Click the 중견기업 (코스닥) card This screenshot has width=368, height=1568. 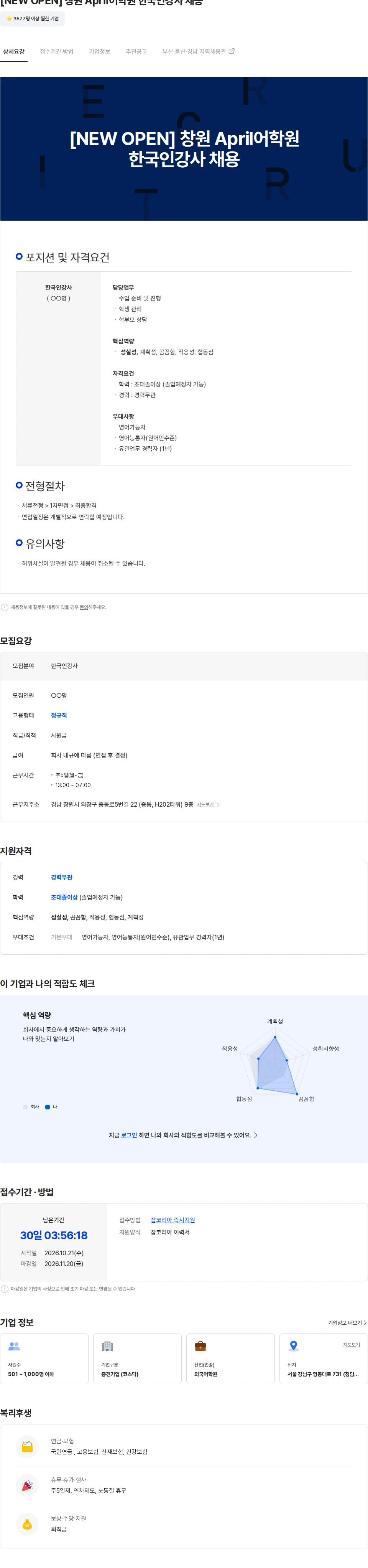coord(138,1359)
